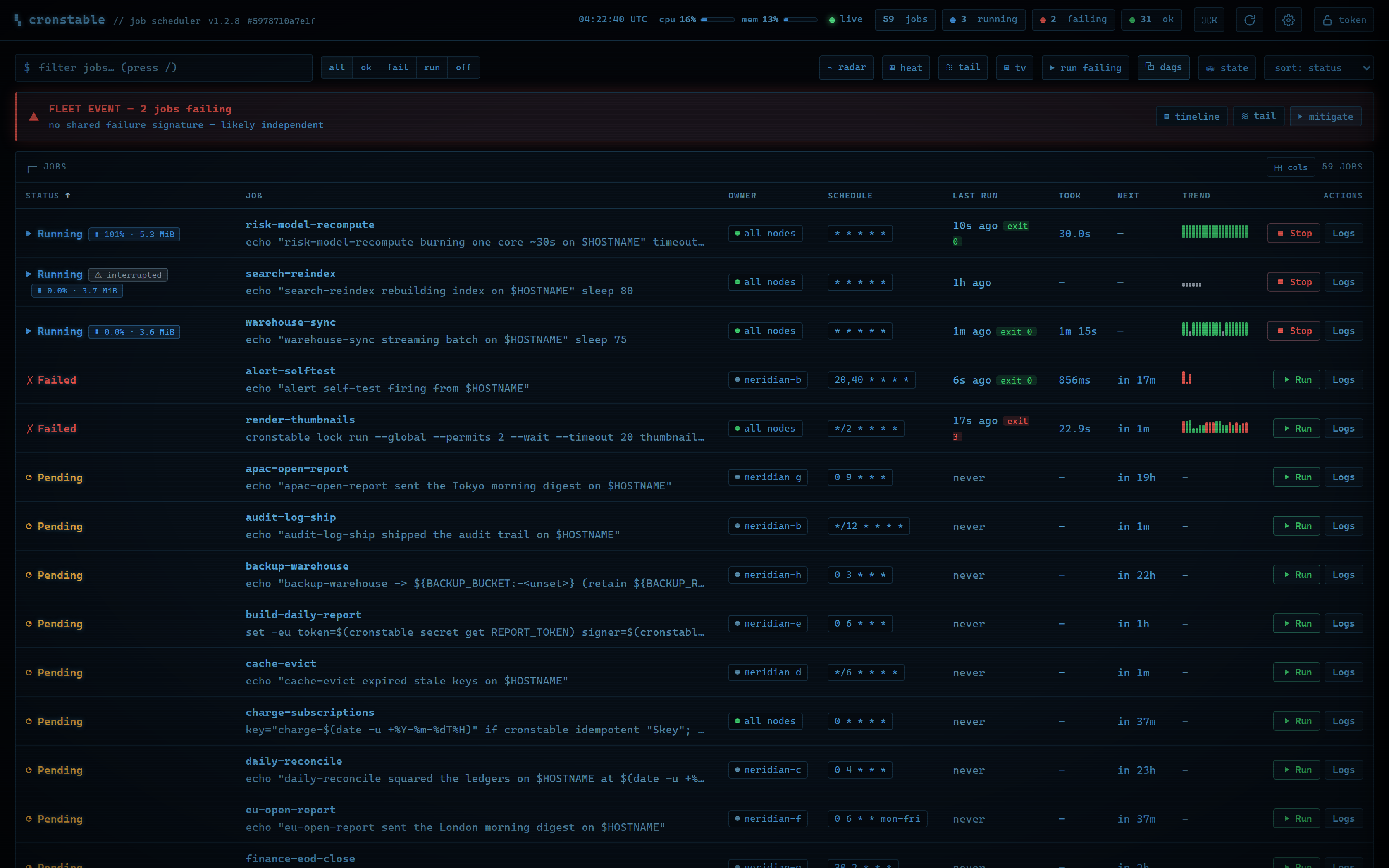The image size is (1389, 868).
Task: Click the refresh icon in header
Action: [1249, 20]
